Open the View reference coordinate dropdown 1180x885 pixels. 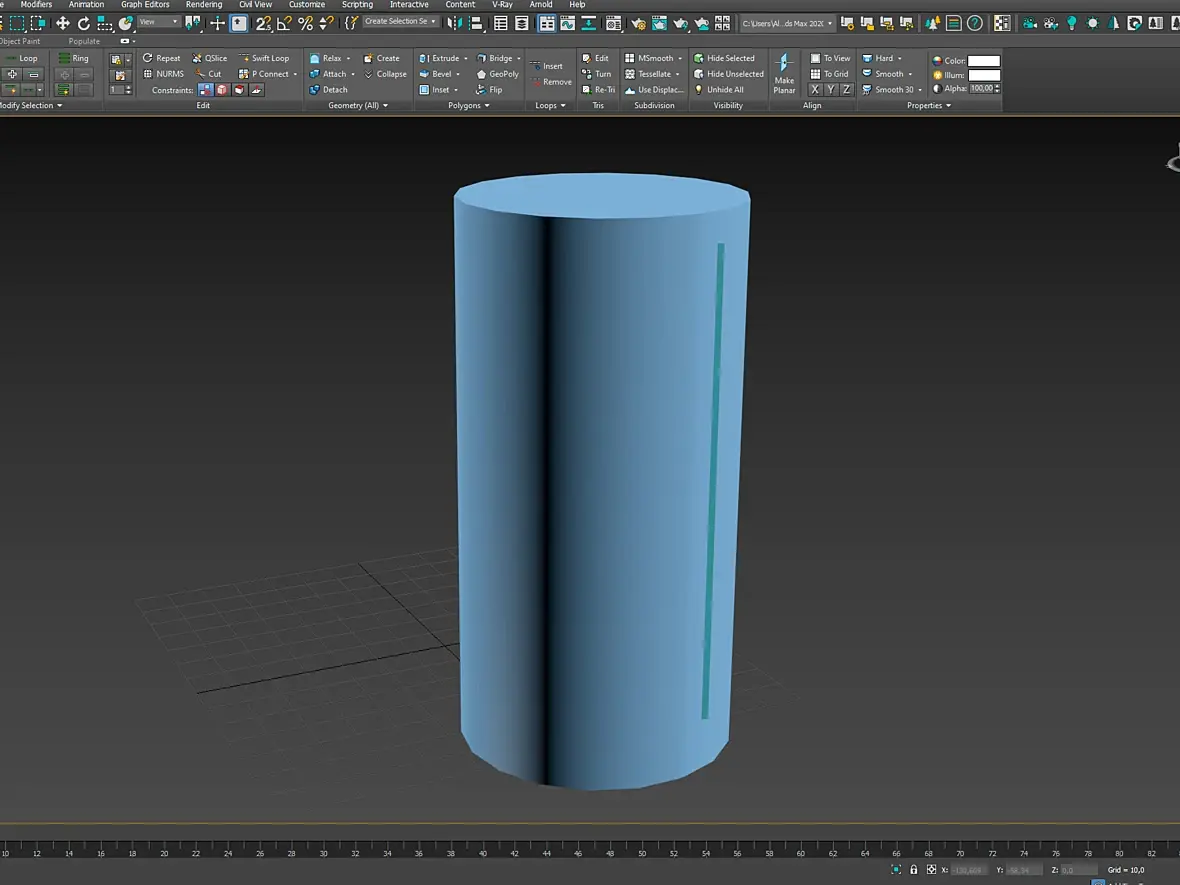(159, 22)
